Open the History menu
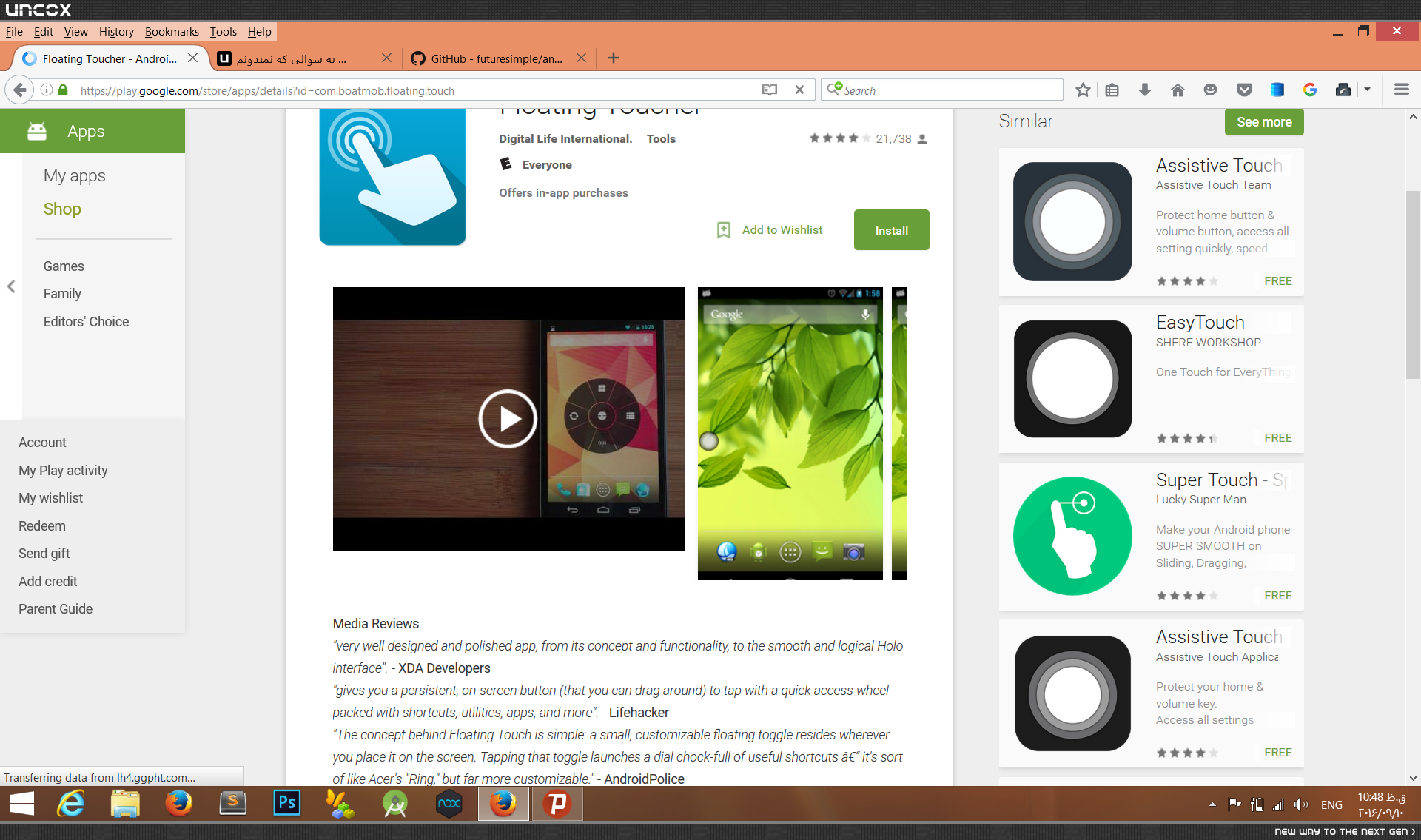Image resolution: width=1421 pixels, height=840 pixels. point(116,31)
